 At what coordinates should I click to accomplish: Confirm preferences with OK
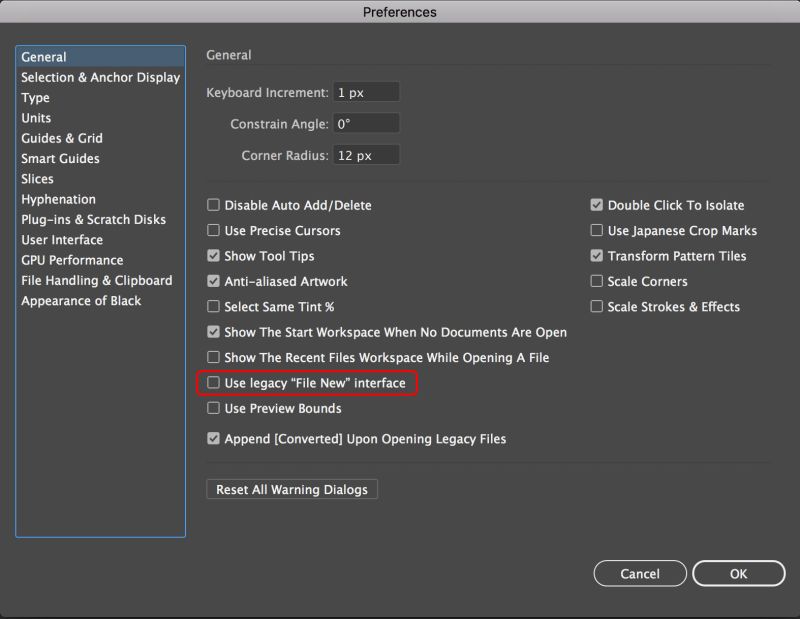click(x=739, y=573)
